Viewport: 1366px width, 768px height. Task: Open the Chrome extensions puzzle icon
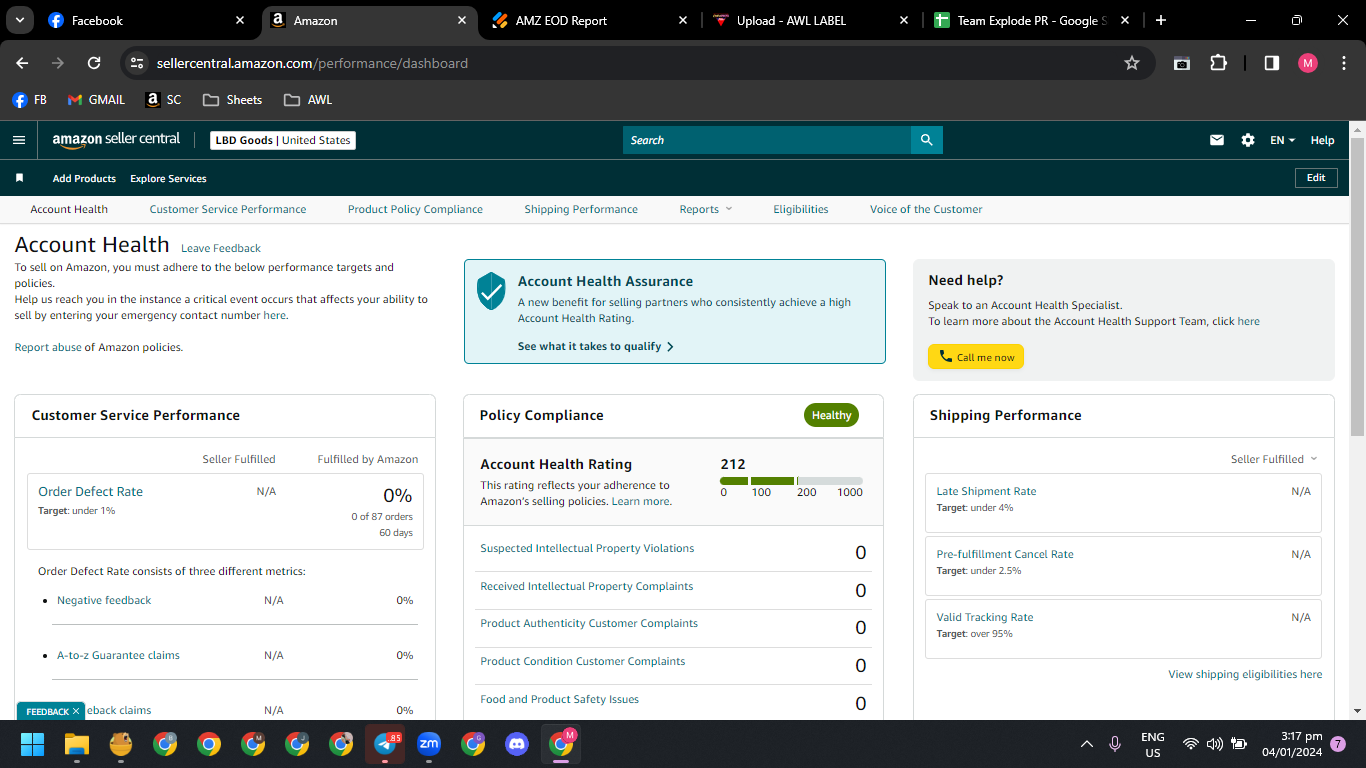(1218, 63)
